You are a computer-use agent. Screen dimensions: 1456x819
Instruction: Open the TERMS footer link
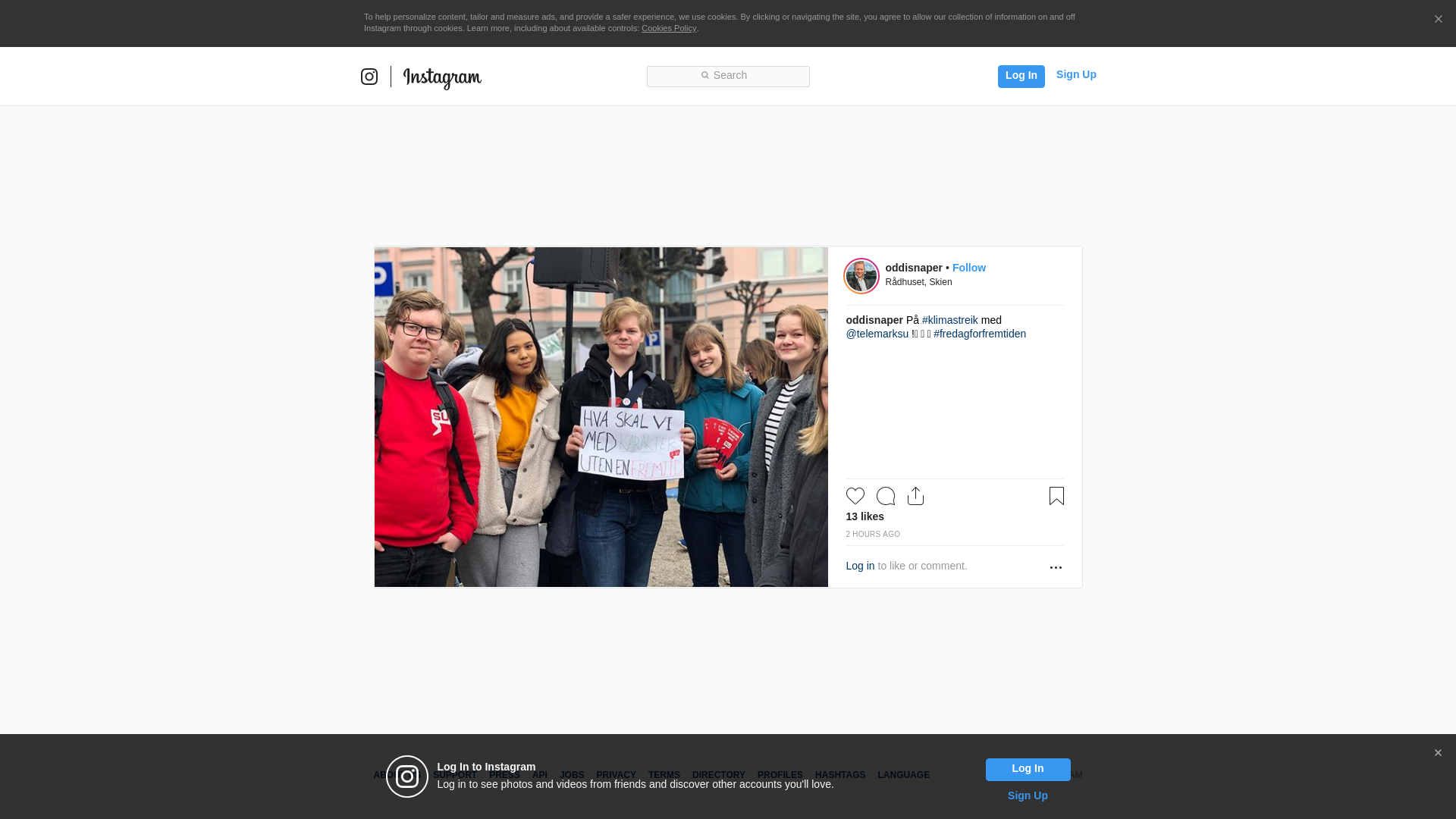pos(664,775)
